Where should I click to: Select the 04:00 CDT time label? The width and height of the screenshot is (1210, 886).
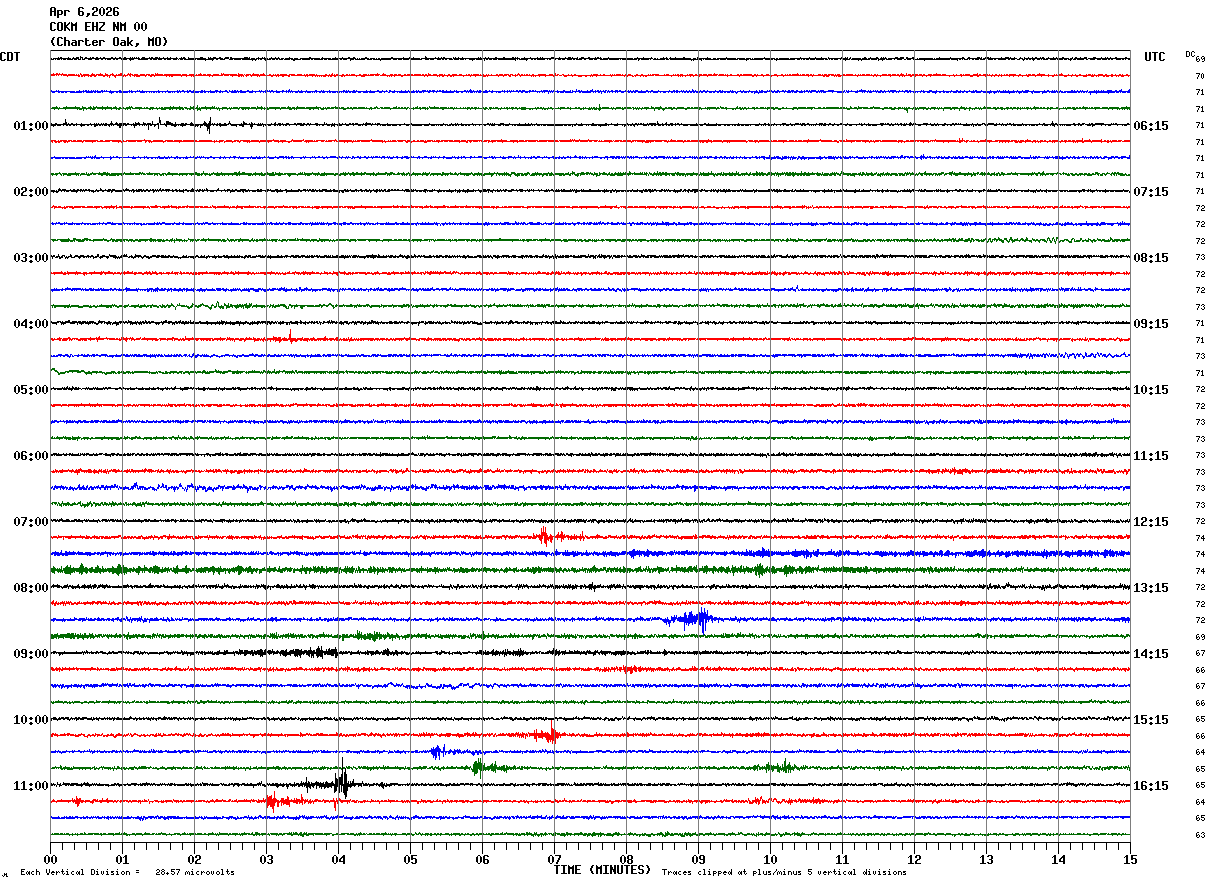pos(31,324)
